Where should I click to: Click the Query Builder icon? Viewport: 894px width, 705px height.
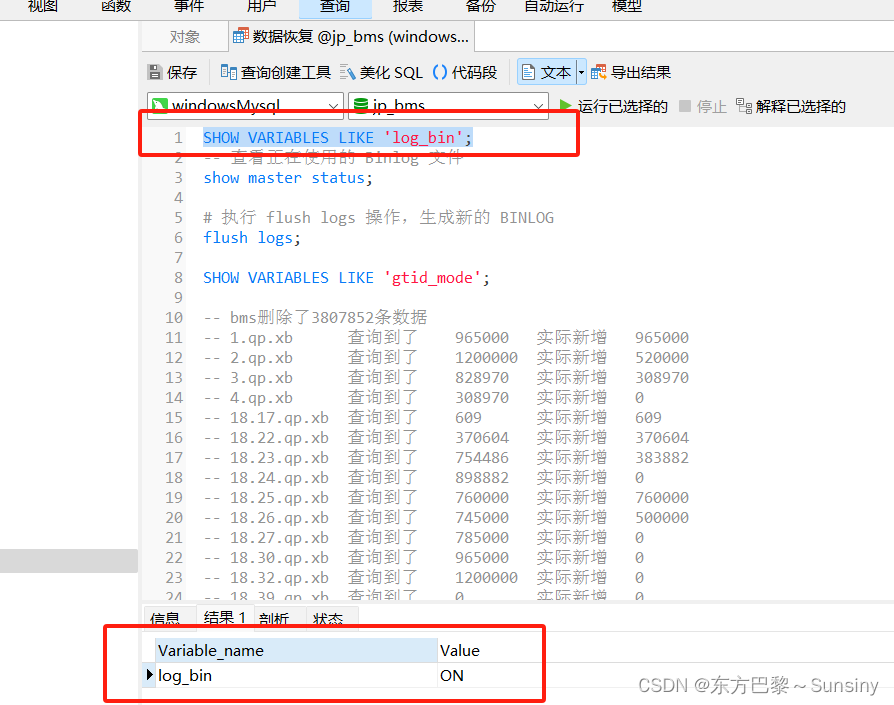tap(229, 72)
